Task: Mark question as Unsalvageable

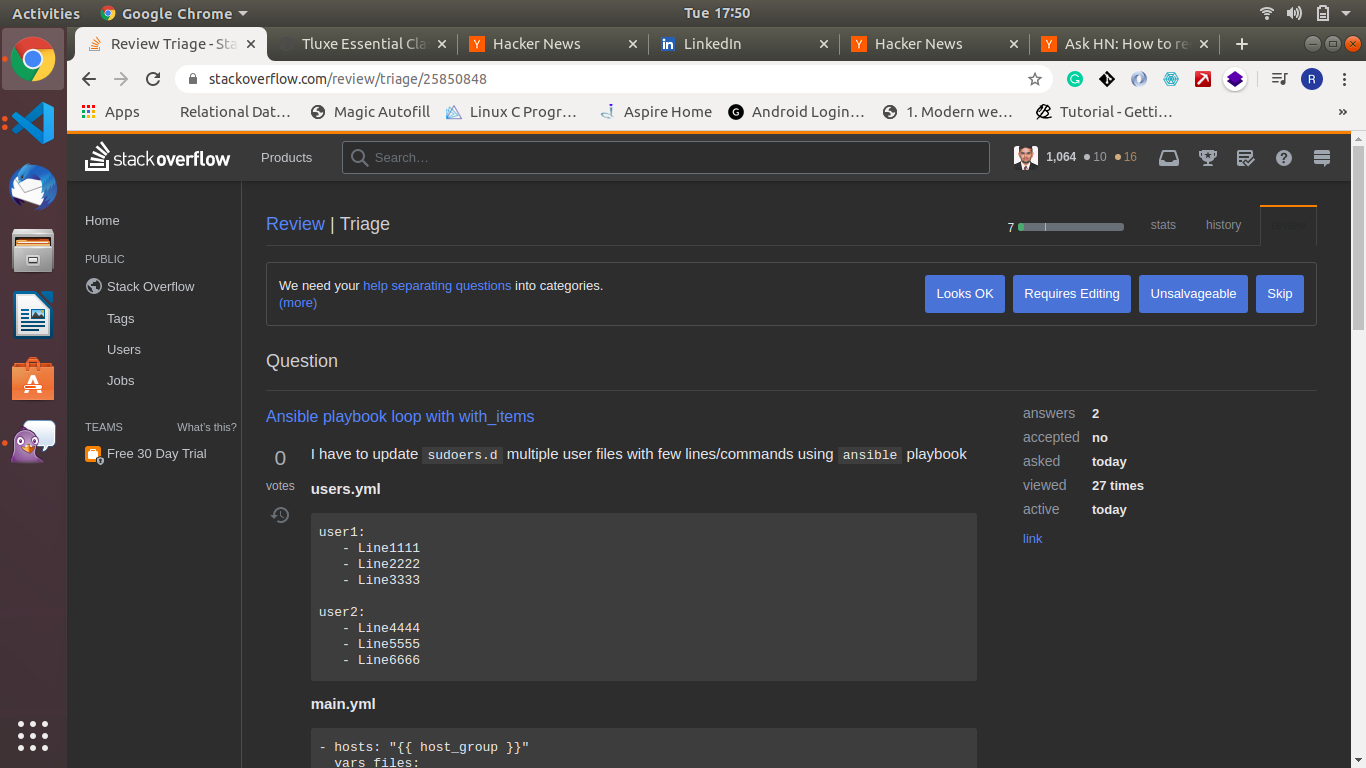Action: pyautogui.click(x=1193, y=294)
